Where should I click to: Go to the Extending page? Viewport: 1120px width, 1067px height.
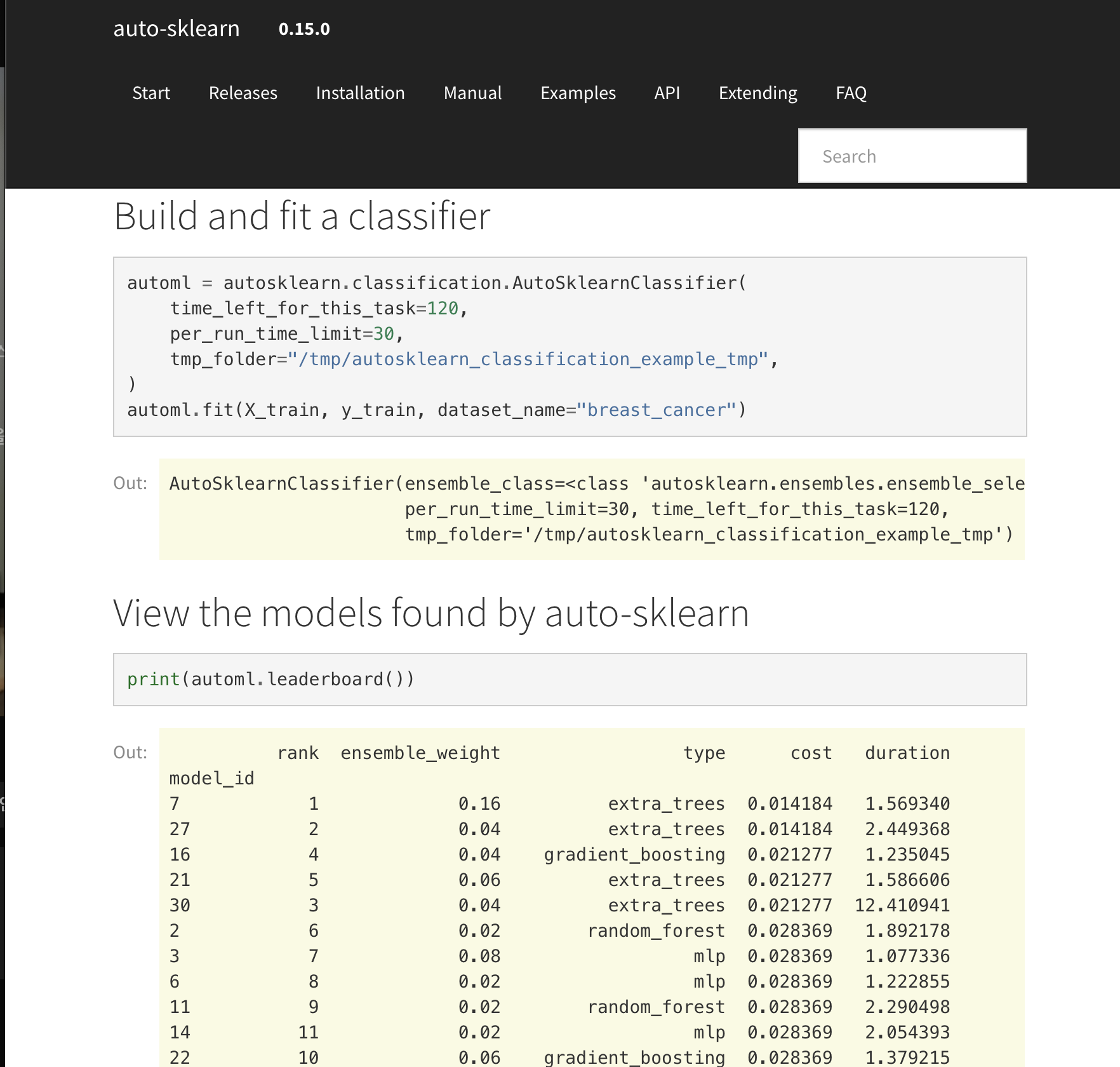pos(757,93)
